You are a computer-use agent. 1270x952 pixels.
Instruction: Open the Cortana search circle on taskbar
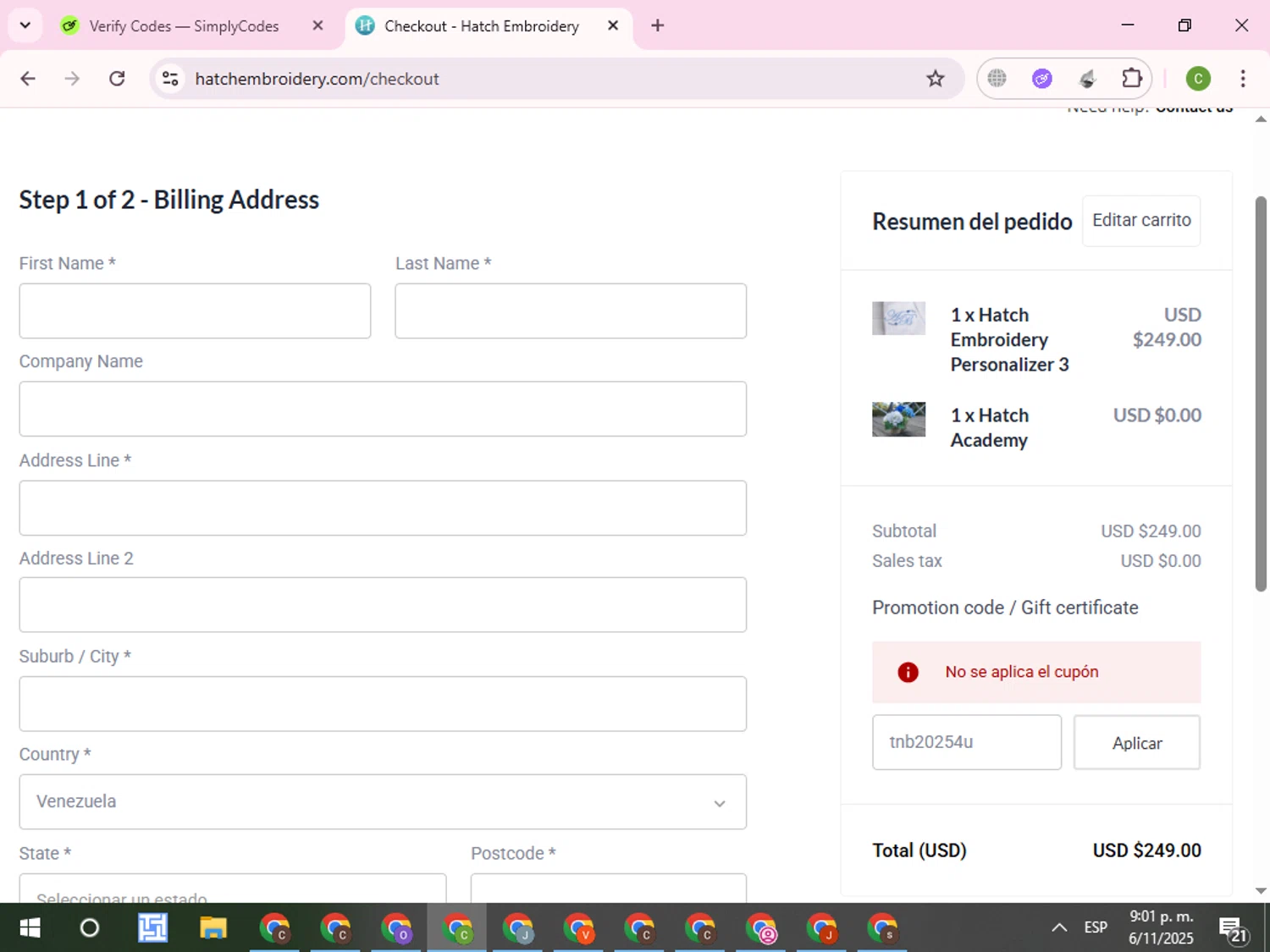point(89,928)
